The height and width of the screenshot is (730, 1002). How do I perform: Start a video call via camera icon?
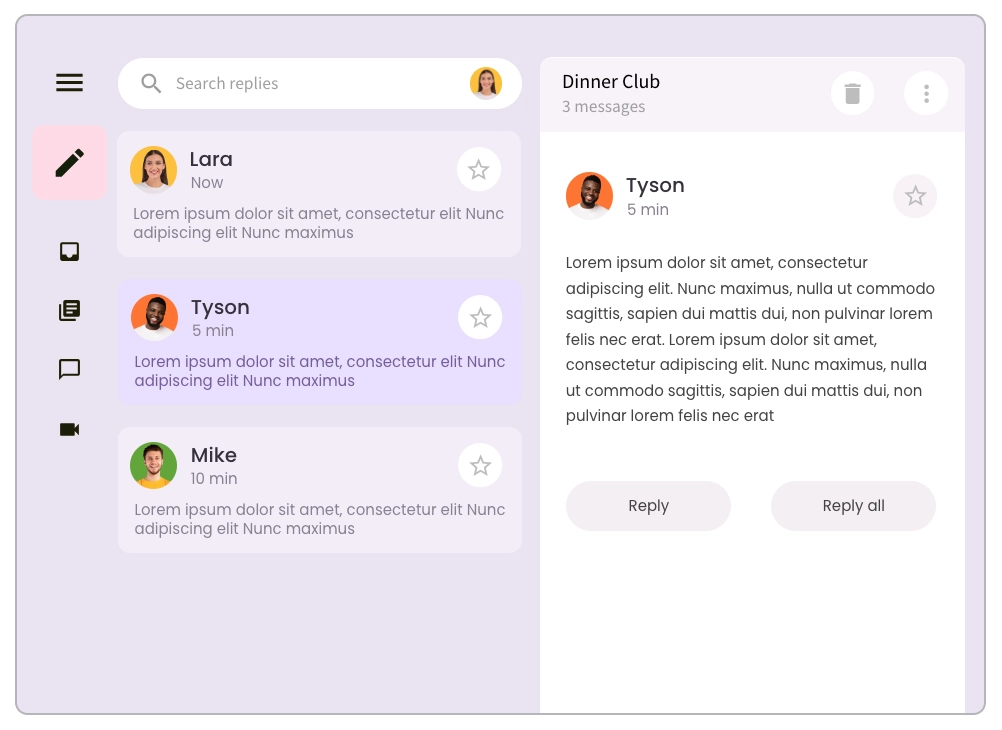[69, 429]
